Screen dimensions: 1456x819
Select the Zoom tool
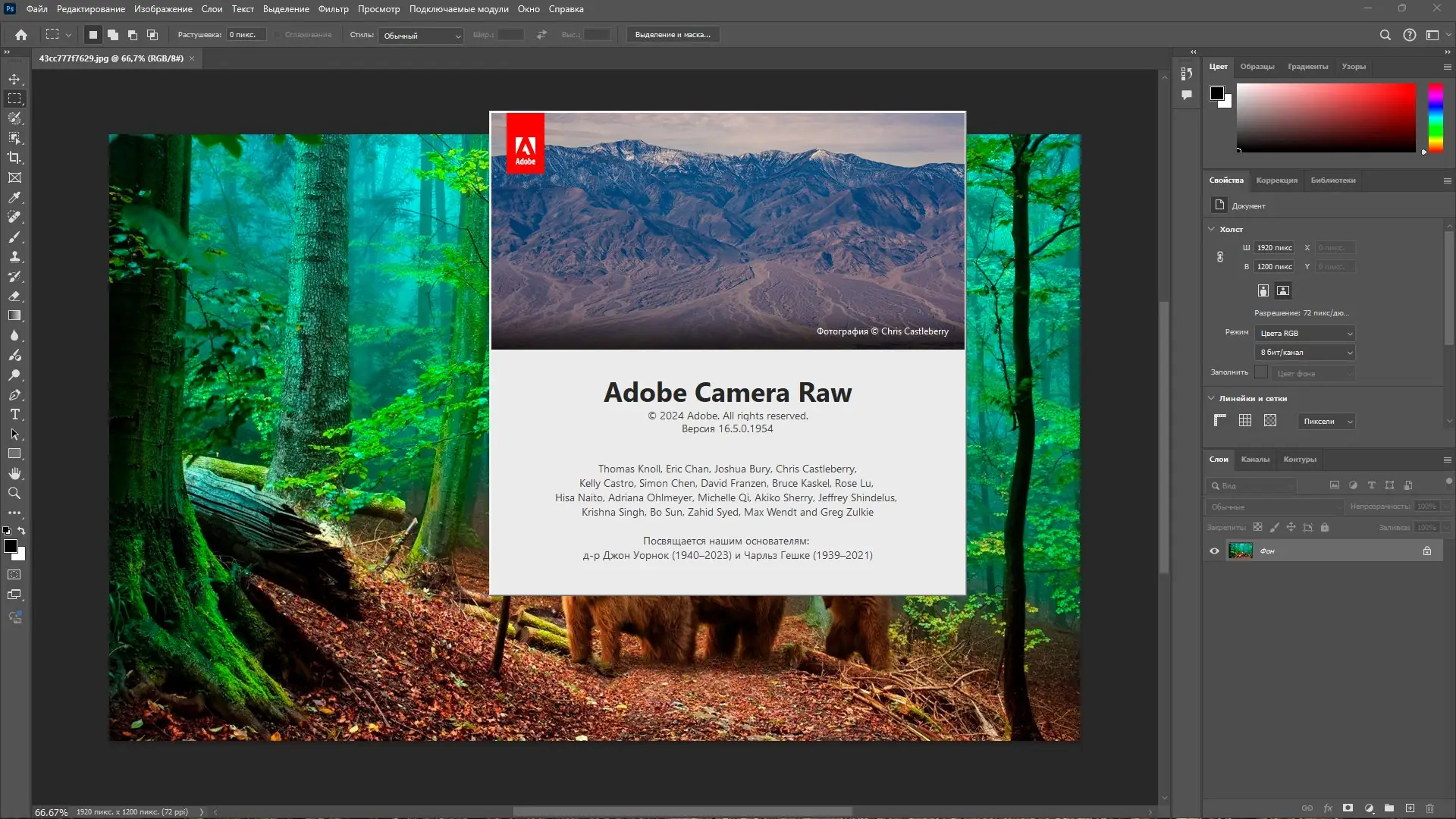(x=14, y=493)
